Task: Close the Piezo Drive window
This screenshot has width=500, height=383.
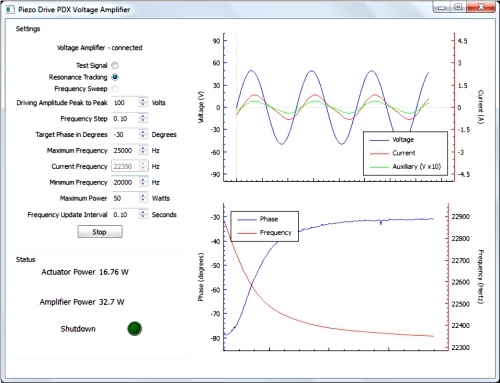Action: [x=481, y=7]
